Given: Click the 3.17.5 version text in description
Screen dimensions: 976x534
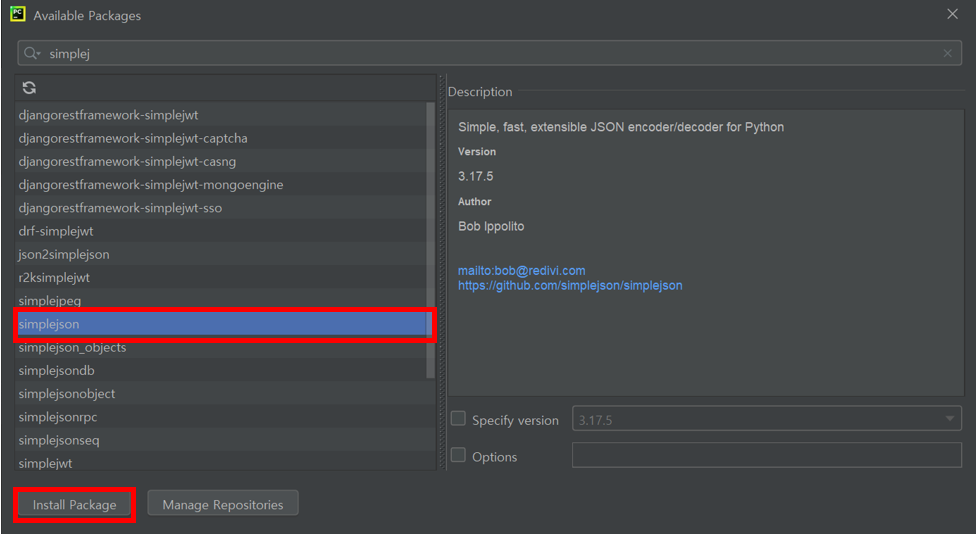Looking at the screenshot, I should point(476,176).
